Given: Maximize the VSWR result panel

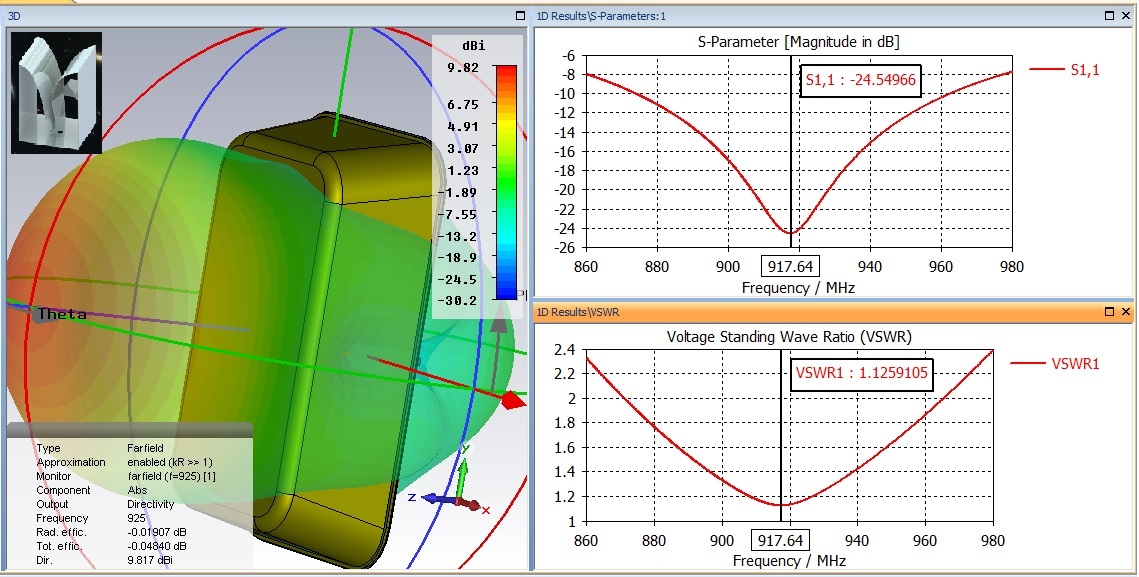Looking at the screenshot, I should [1109, 311].
